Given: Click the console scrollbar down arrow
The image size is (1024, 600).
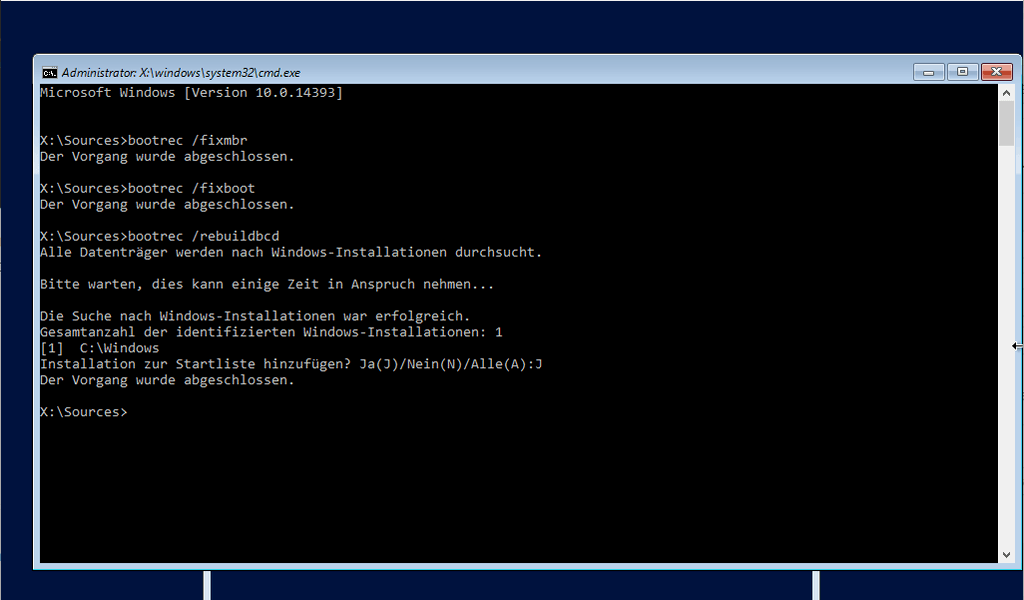Looking at the screenshot, I should point(1006,555).
